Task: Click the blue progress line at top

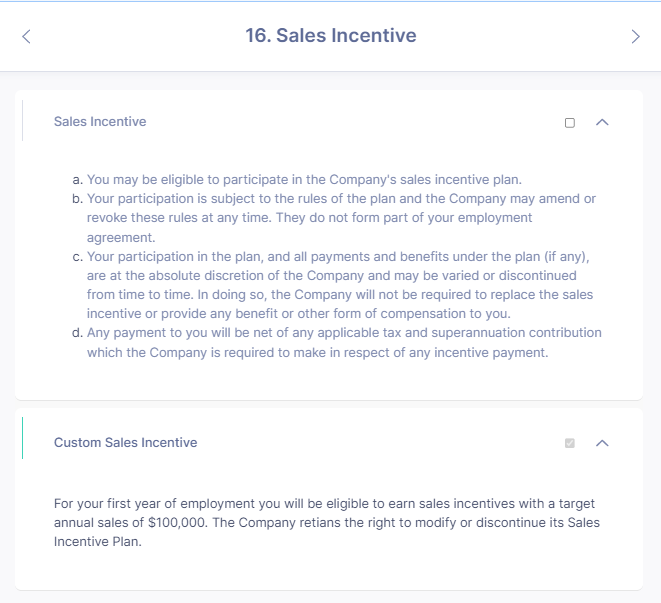Action: coord(330,1)
